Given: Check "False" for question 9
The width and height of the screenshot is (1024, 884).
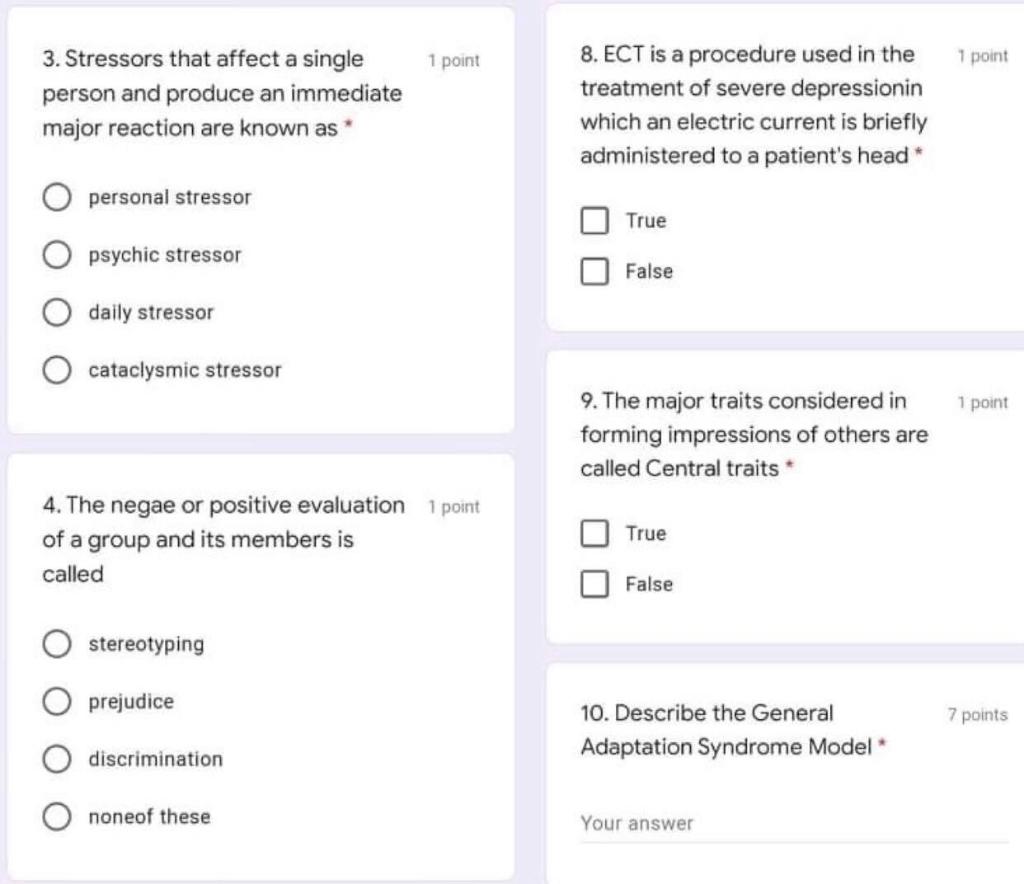Looking at the screenshot, I should (594, 584).
